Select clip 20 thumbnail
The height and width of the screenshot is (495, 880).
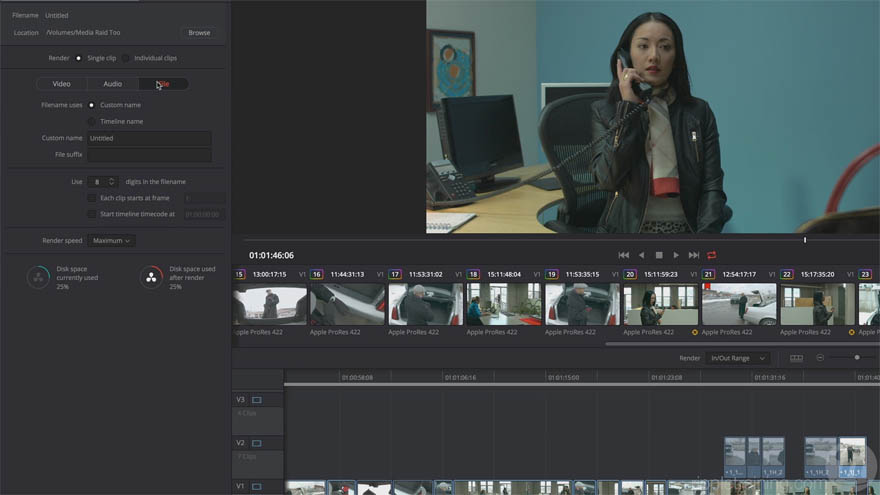click(661, 304)
